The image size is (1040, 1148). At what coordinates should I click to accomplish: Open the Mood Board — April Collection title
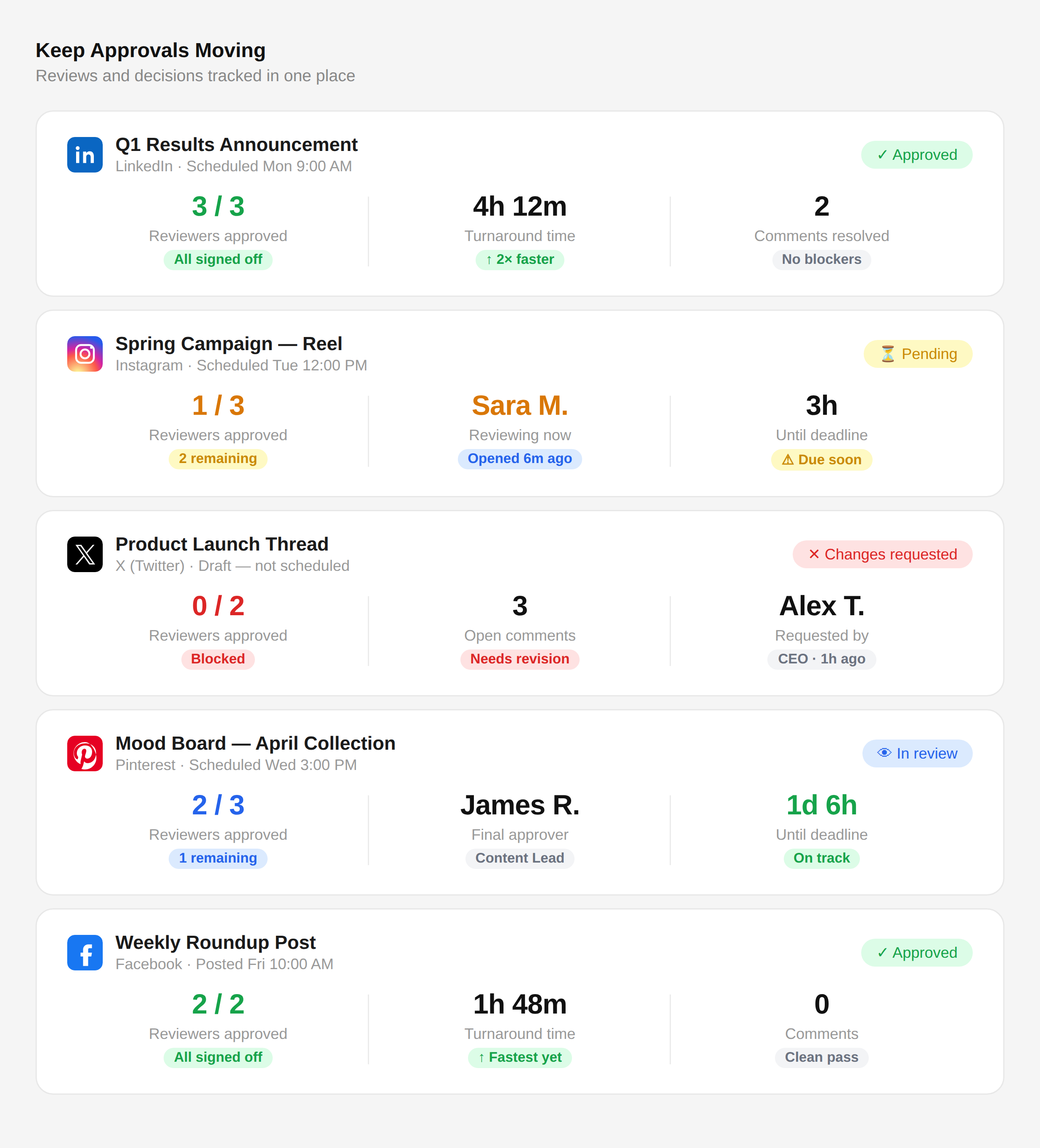255,743
